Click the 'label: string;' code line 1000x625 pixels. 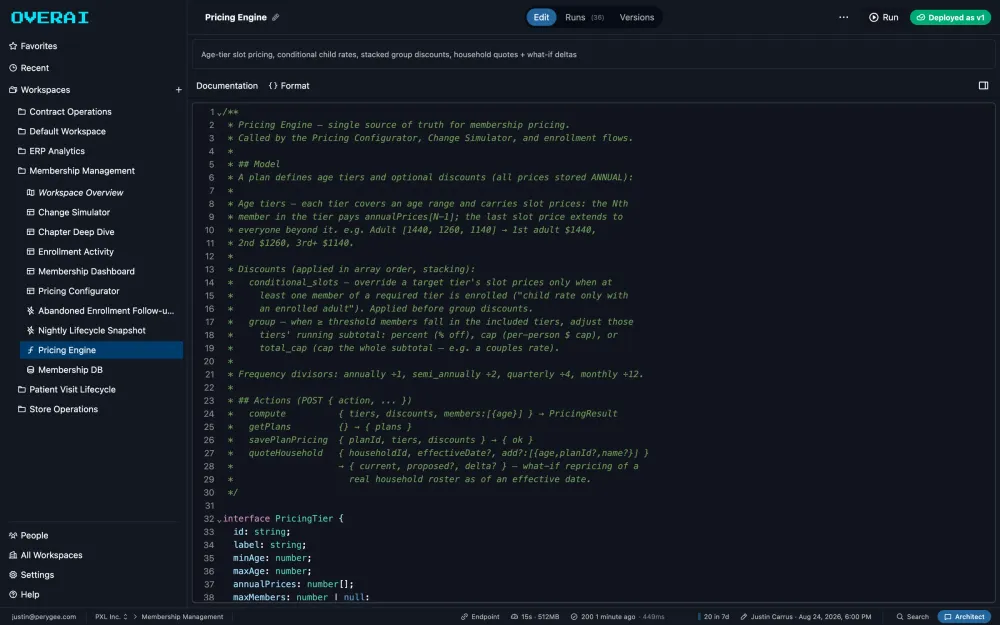270,545
